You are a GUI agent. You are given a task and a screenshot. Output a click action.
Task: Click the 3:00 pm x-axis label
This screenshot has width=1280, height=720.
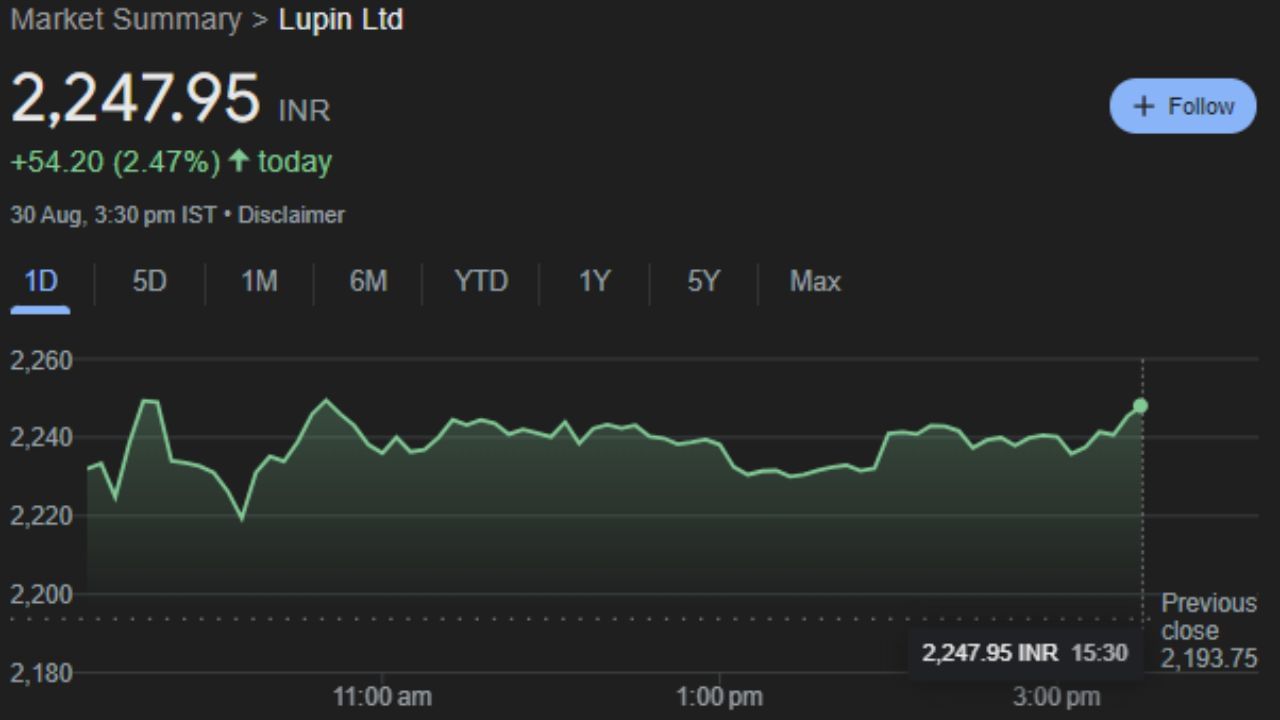[1056, 696]
